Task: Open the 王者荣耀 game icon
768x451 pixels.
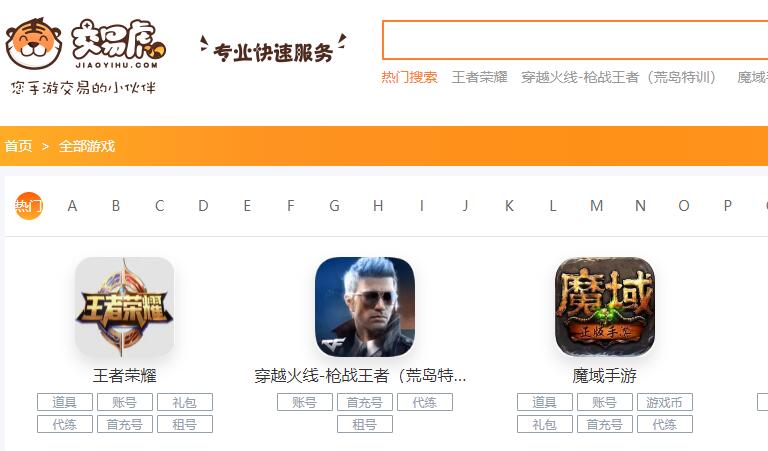Action: point(124,307)
